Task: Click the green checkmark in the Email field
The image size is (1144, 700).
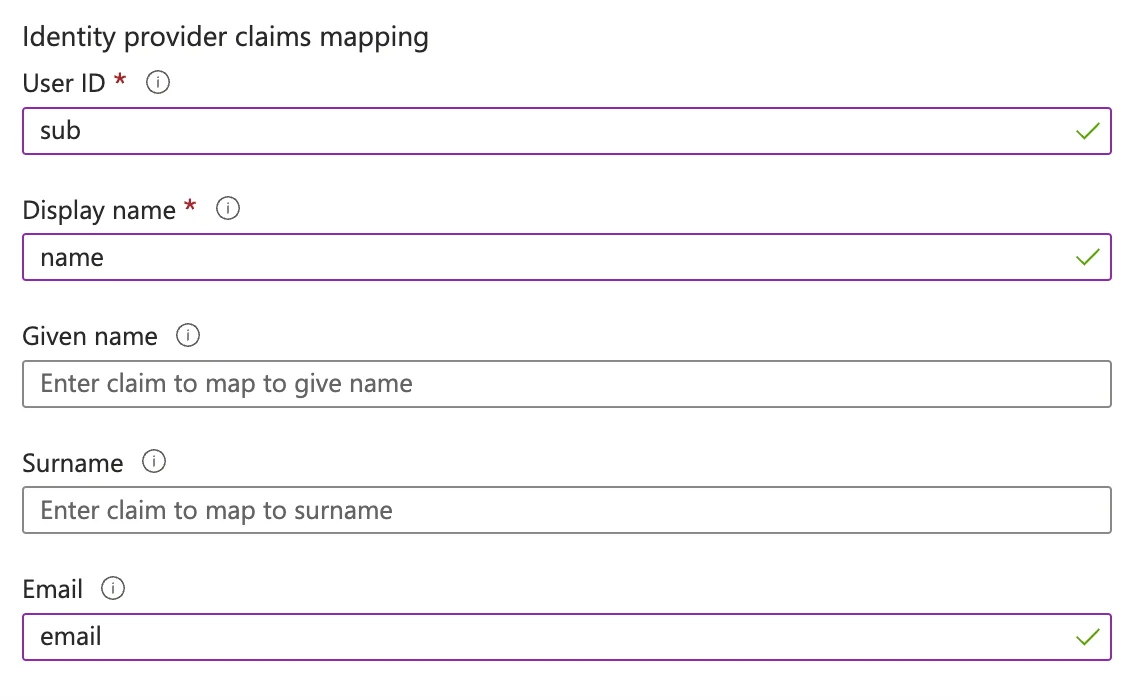Action: pos(1086,636)
